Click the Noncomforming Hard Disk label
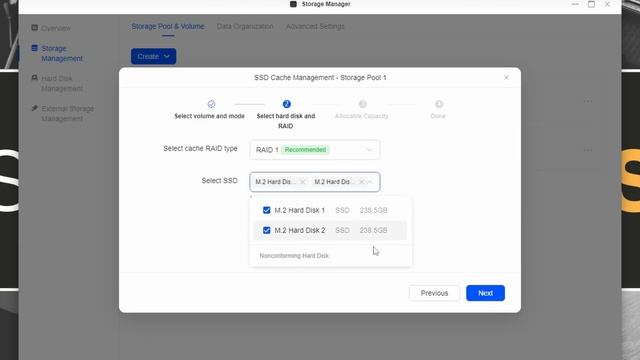640x360 pixels. pyautogui.click(x=294, y=256)
